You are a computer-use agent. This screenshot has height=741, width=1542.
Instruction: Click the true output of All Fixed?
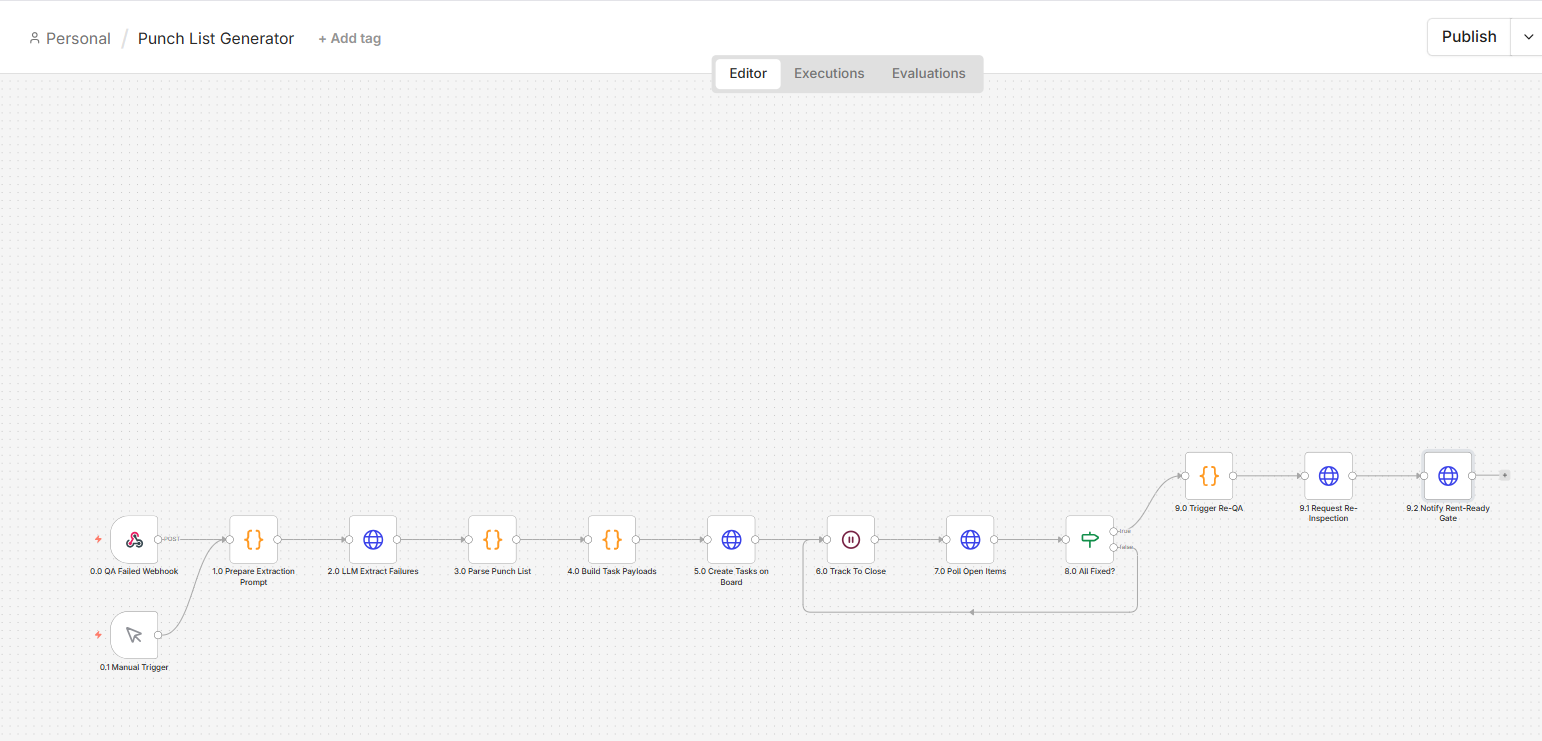pos(1114,531)
